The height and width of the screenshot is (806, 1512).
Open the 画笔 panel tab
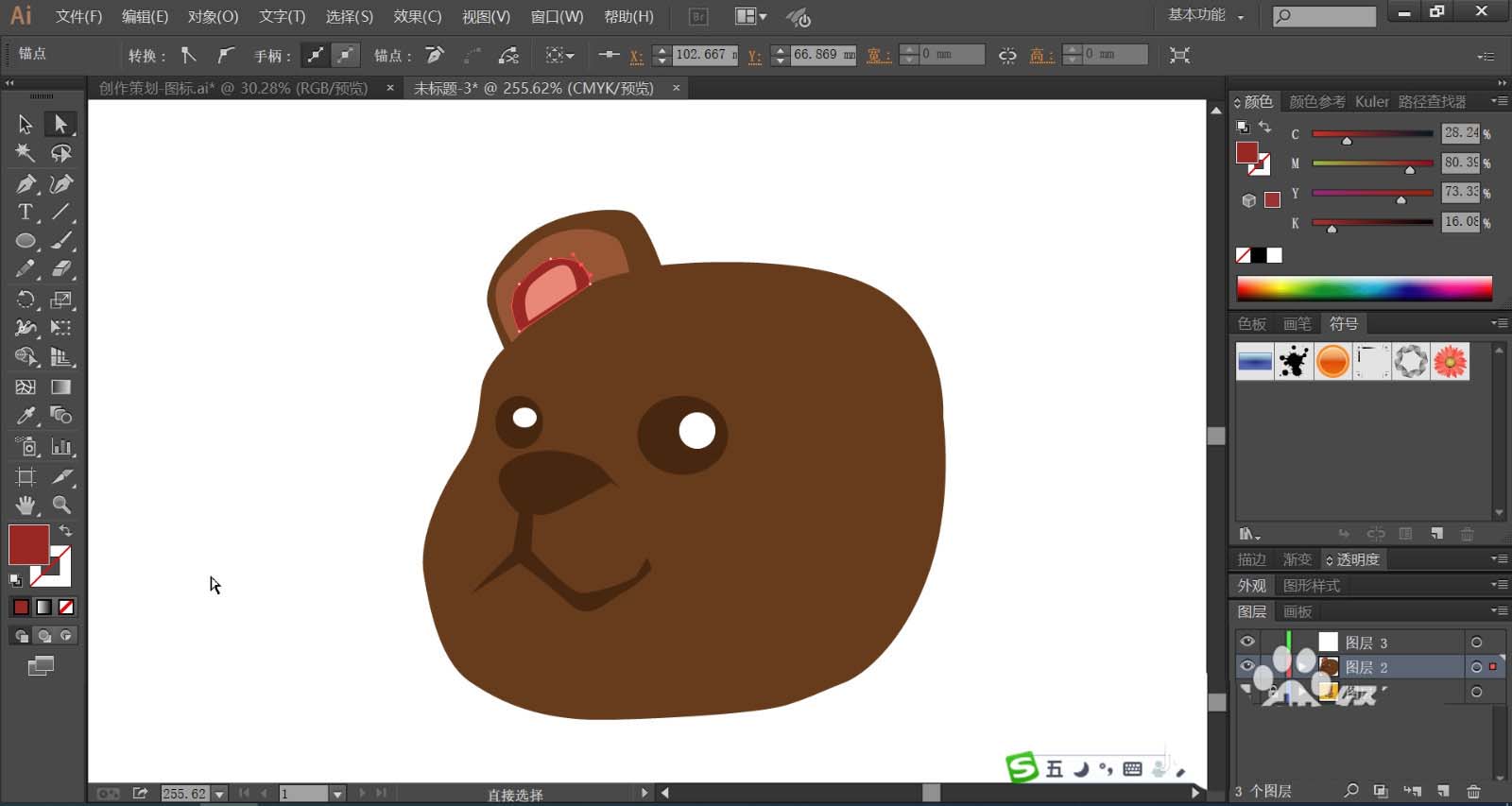[1297, 324]
